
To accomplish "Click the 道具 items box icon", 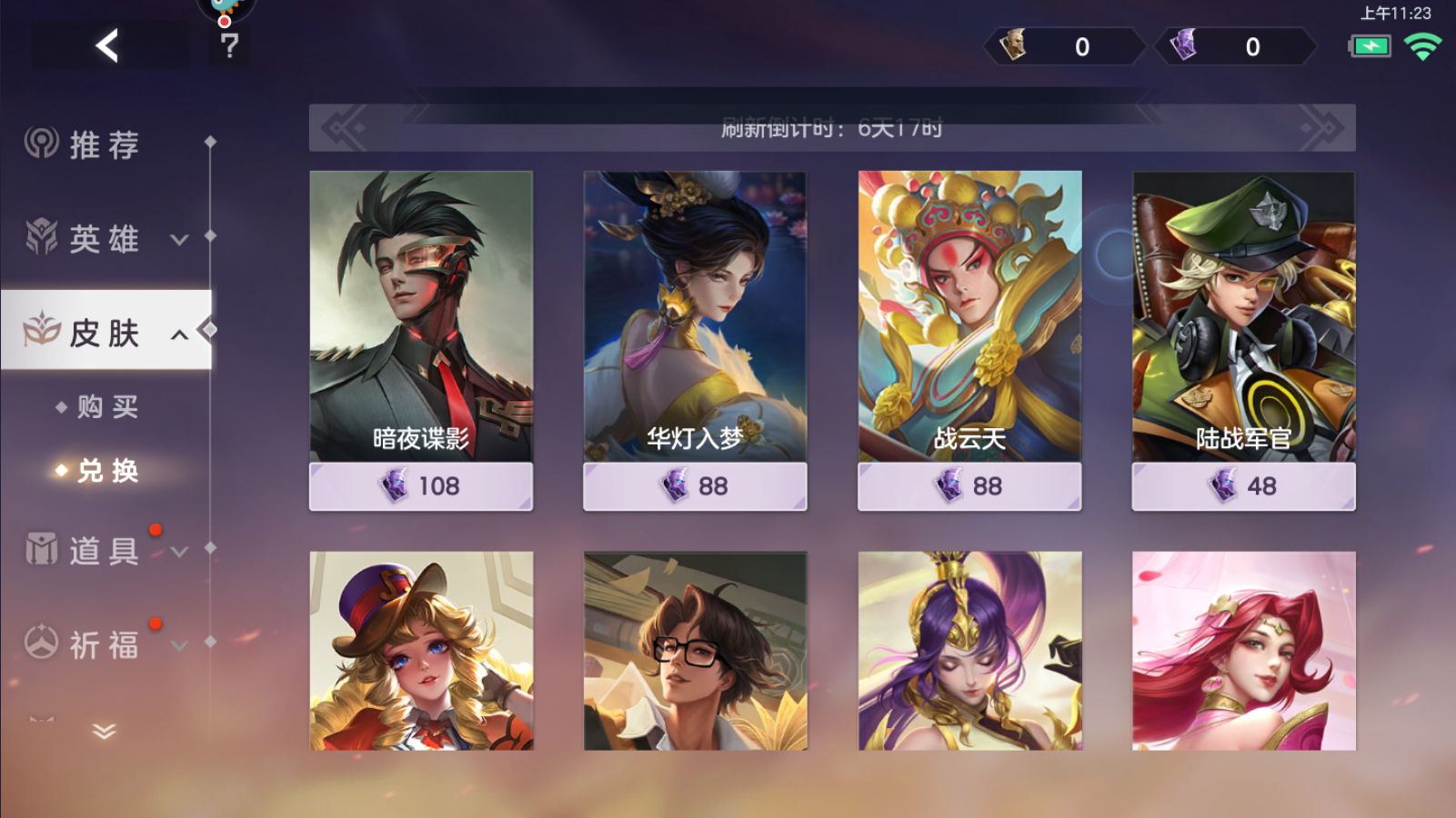I will click(x=42, y=549).
